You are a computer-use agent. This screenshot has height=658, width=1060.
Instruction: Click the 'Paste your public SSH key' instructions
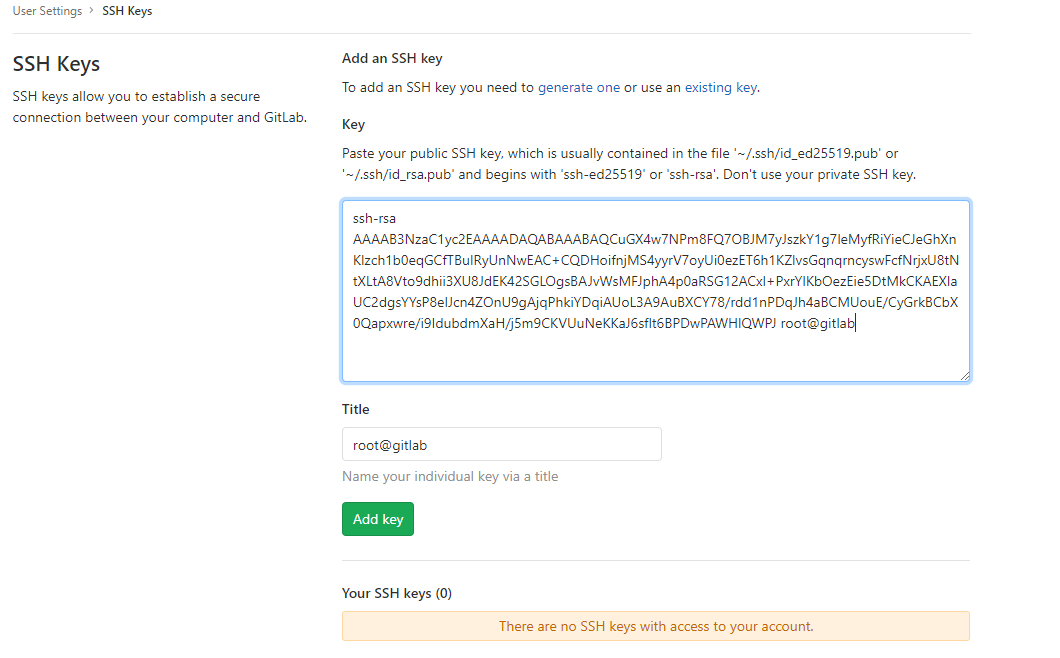(x=629, y=164)
